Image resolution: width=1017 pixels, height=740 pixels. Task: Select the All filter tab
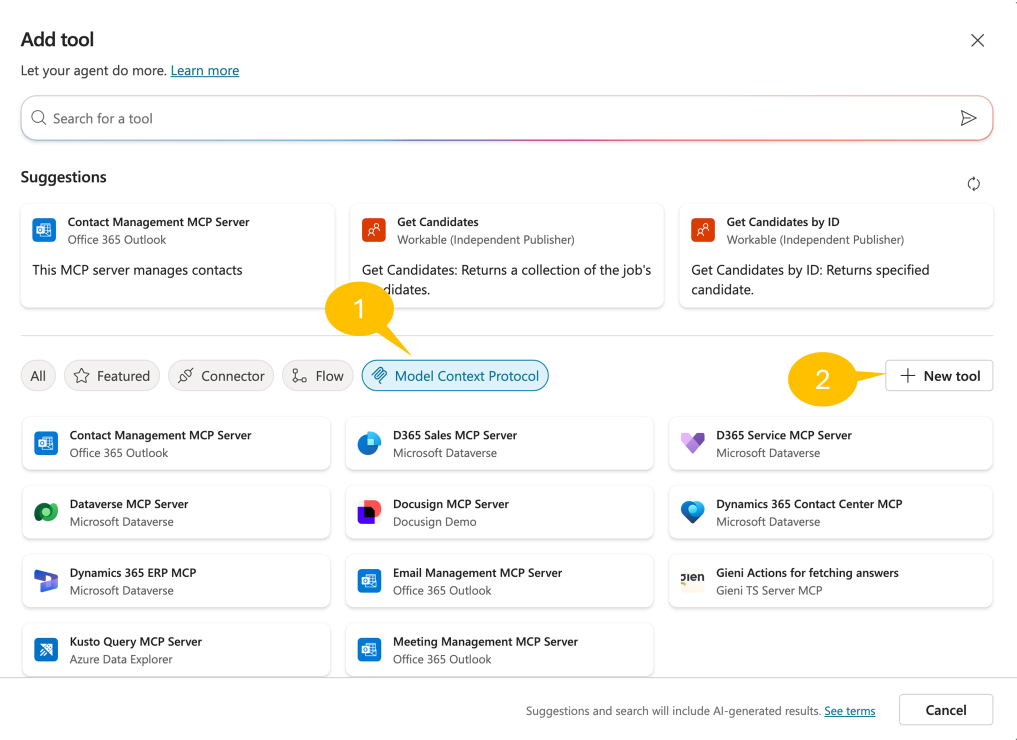click(x=38, y=376)
